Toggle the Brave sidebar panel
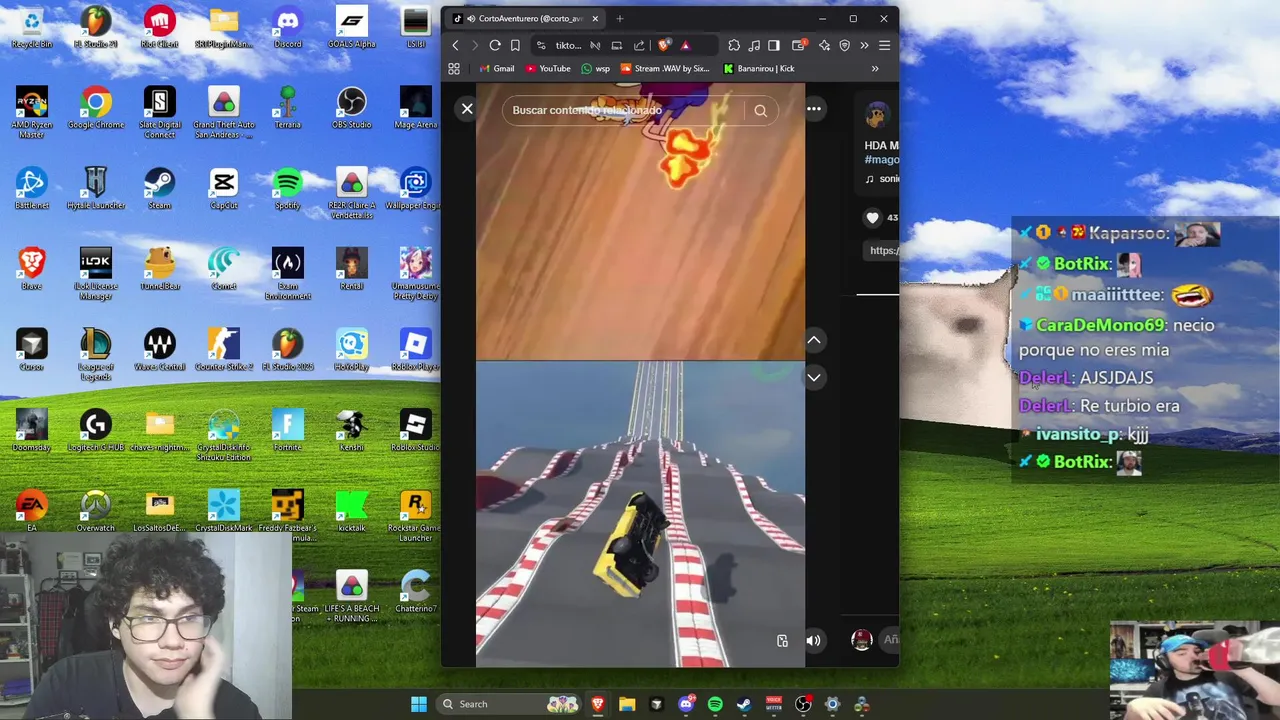1280x720 pixels. point(774,45)
